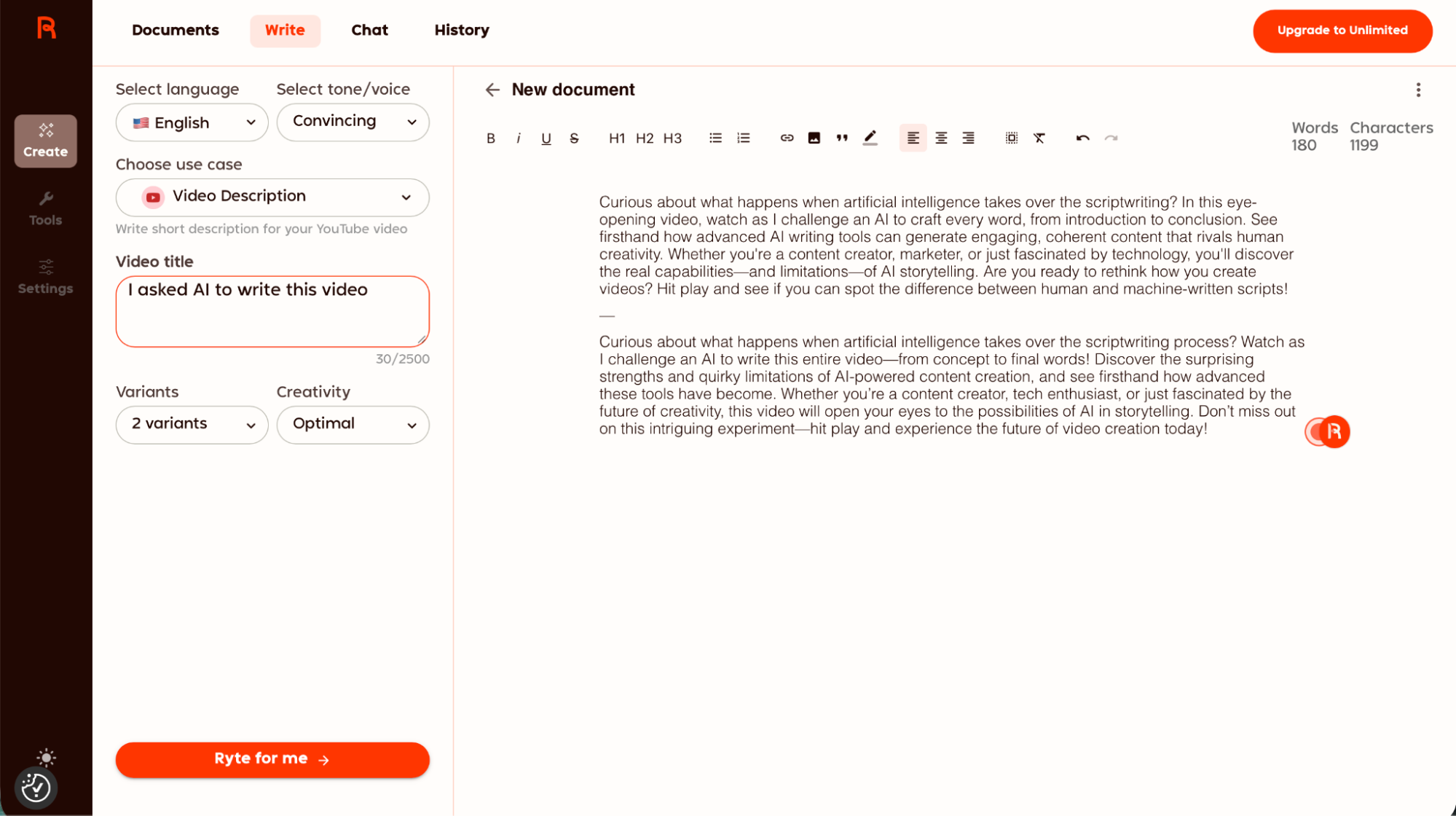The image size is (1456, 816).
Task: Click Upgrade to Unlimited
Action: [1342, 31]
